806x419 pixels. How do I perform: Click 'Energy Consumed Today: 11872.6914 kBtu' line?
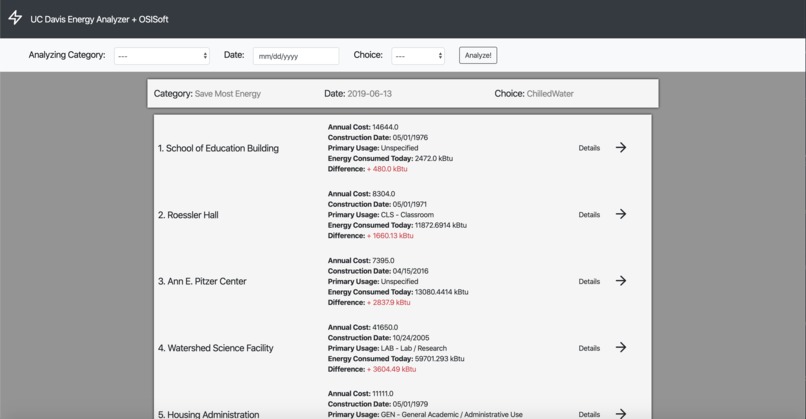tap(397, 226)
